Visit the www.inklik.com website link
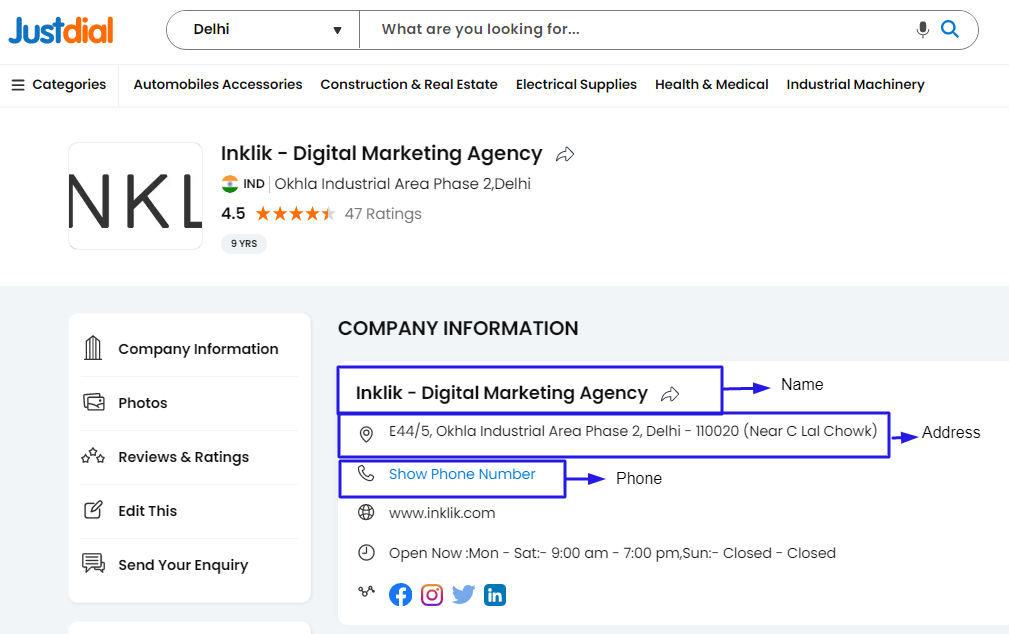The width and height of the screenshot is (1009, 634). pyautogui.click(x=441, y=512)
